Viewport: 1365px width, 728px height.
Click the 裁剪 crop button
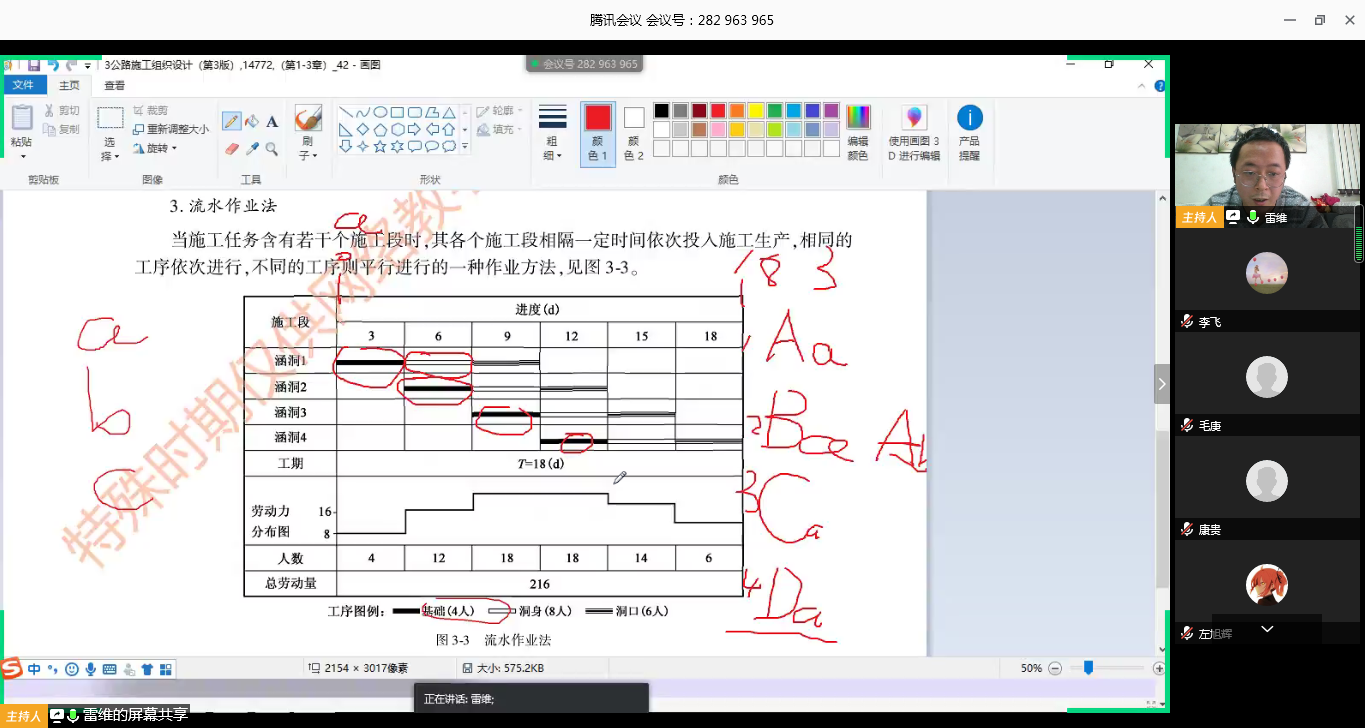coord(152,110)
